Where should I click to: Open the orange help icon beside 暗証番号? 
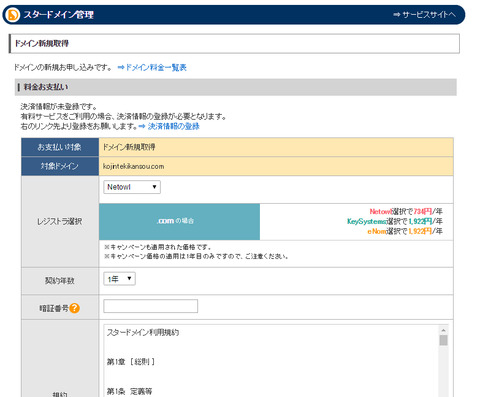tap(74, 308)
